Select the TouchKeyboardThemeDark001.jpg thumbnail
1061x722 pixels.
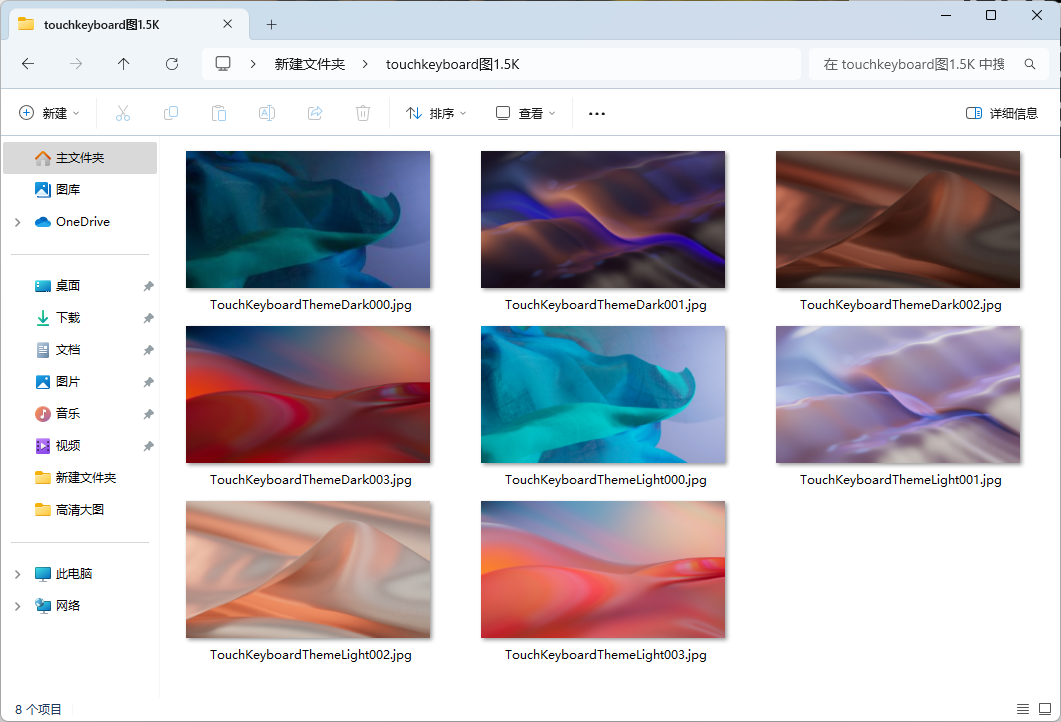[603, 220]
